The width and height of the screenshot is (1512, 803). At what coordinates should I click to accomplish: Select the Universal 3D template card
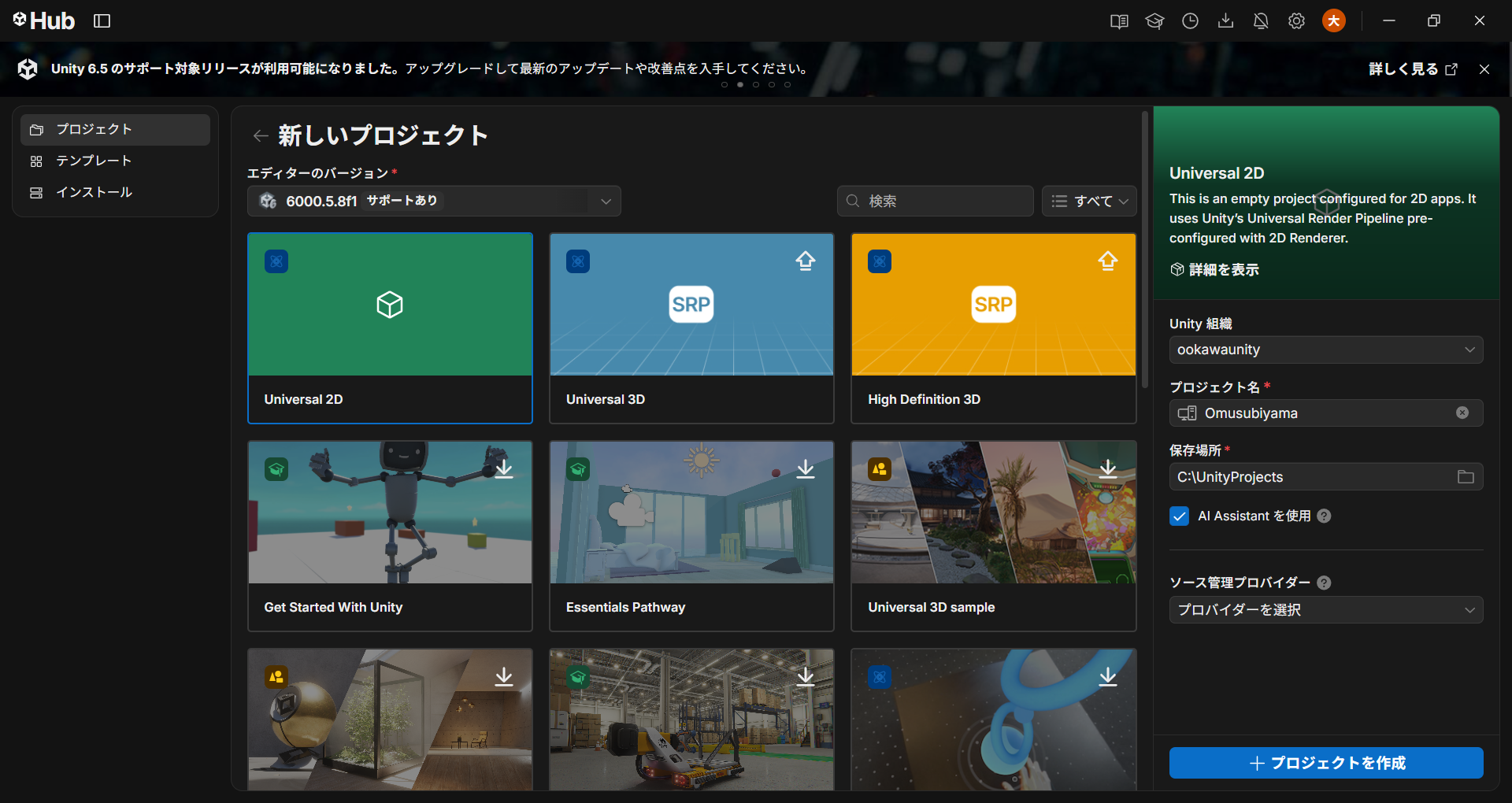click(691, 328)
